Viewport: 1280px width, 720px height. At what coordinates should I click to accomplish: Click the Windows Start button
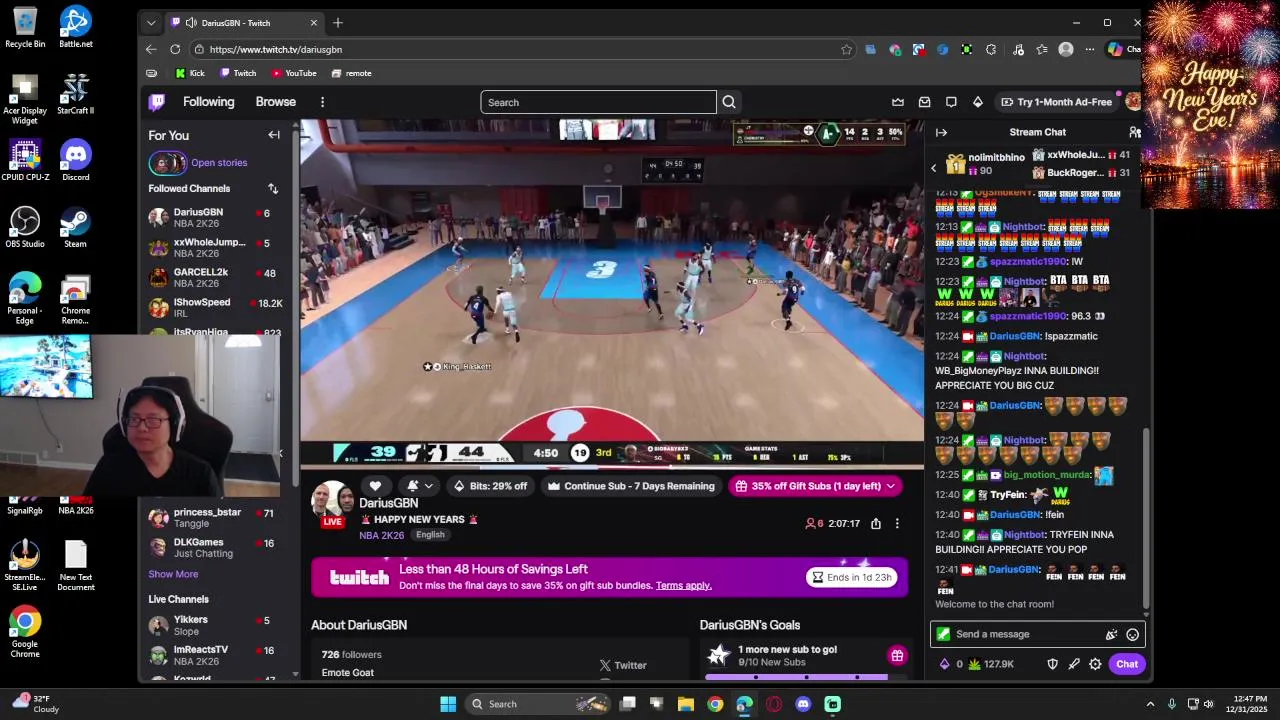[x=448, y=704]
